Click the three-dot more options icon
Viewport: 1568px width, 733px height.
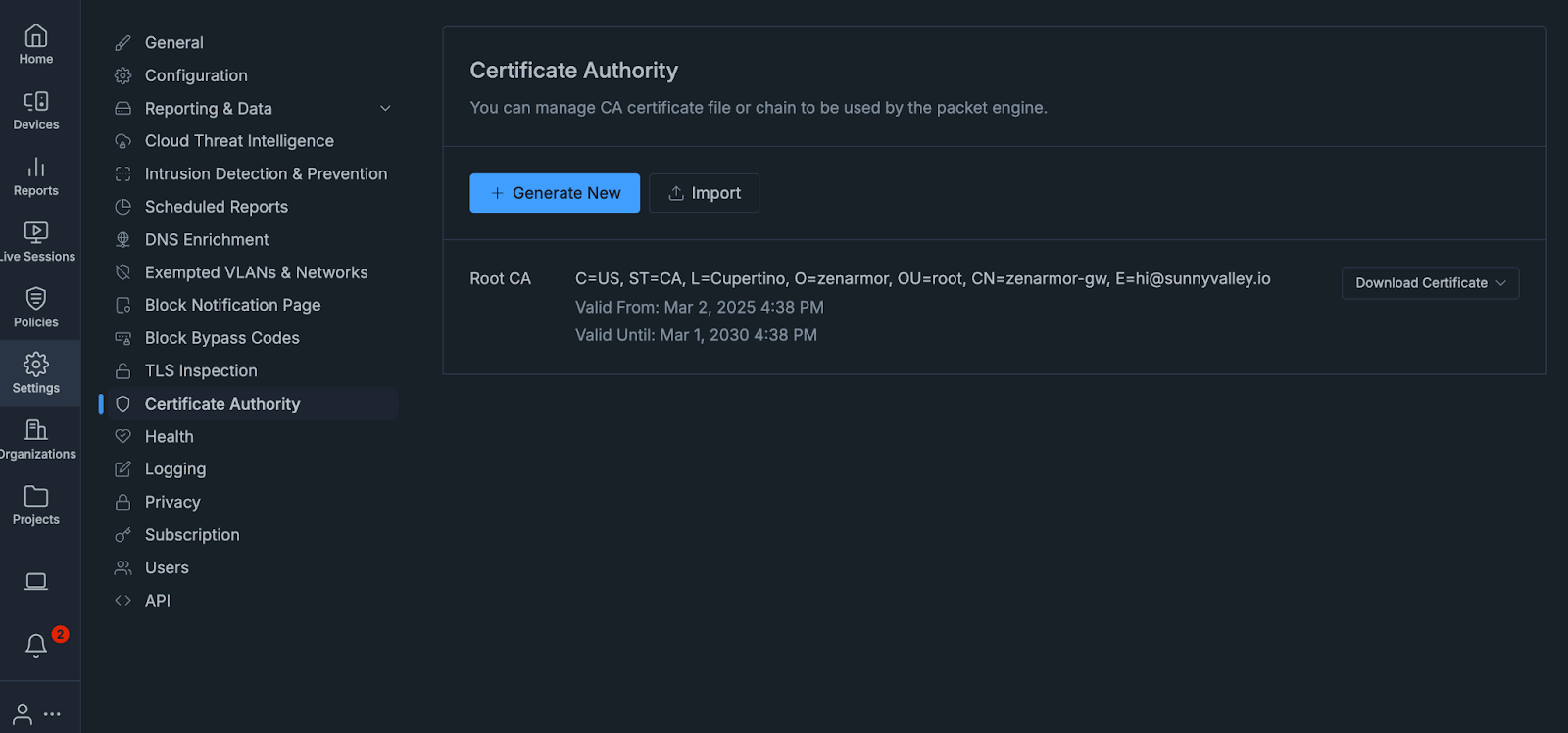pos(53,714)
